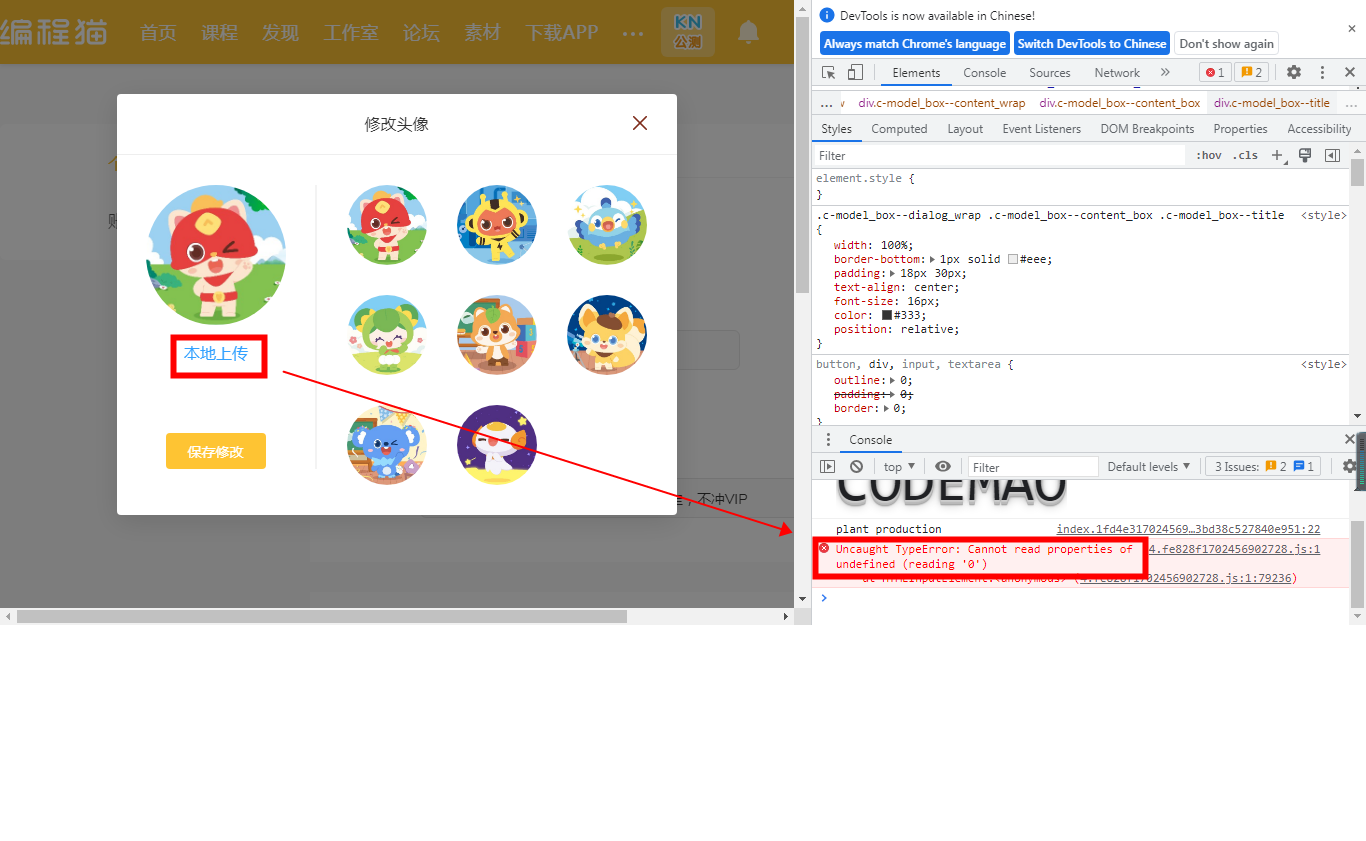Open the #333 color swatch
The image size is (1366, 841).
[x=886, y=315]
